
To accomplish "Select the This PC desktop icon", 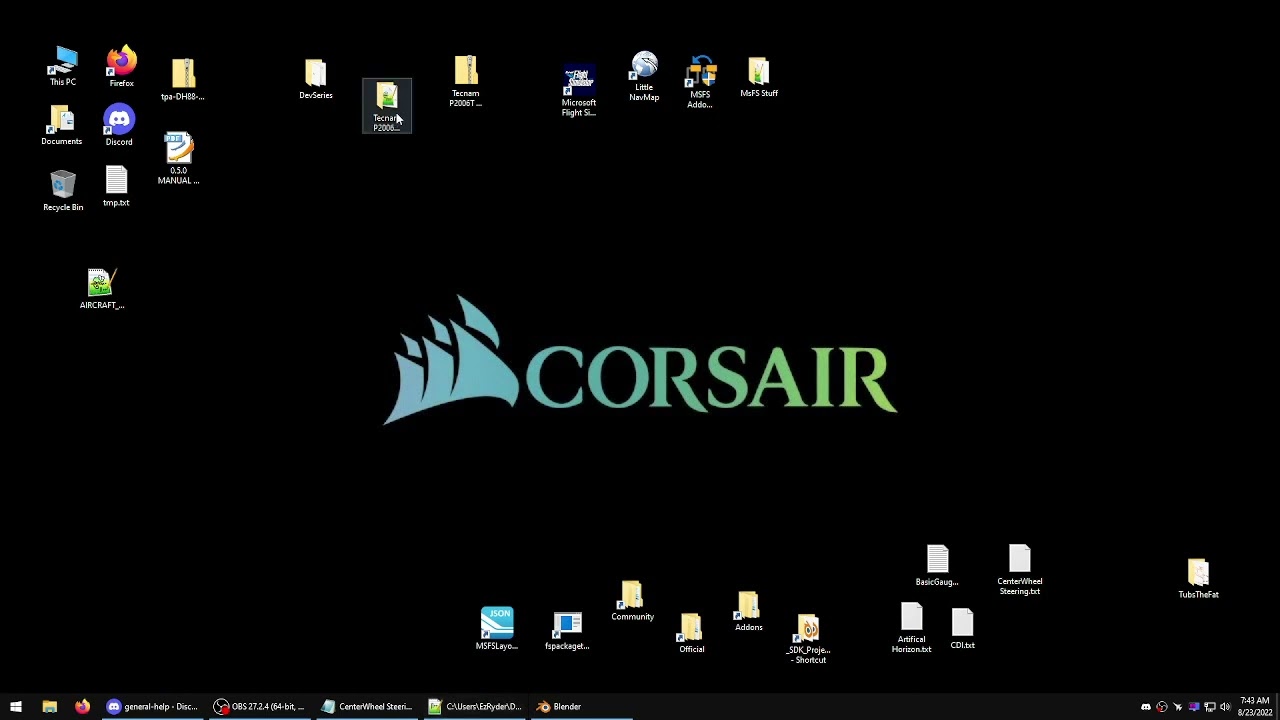I will tap(63, 66).
